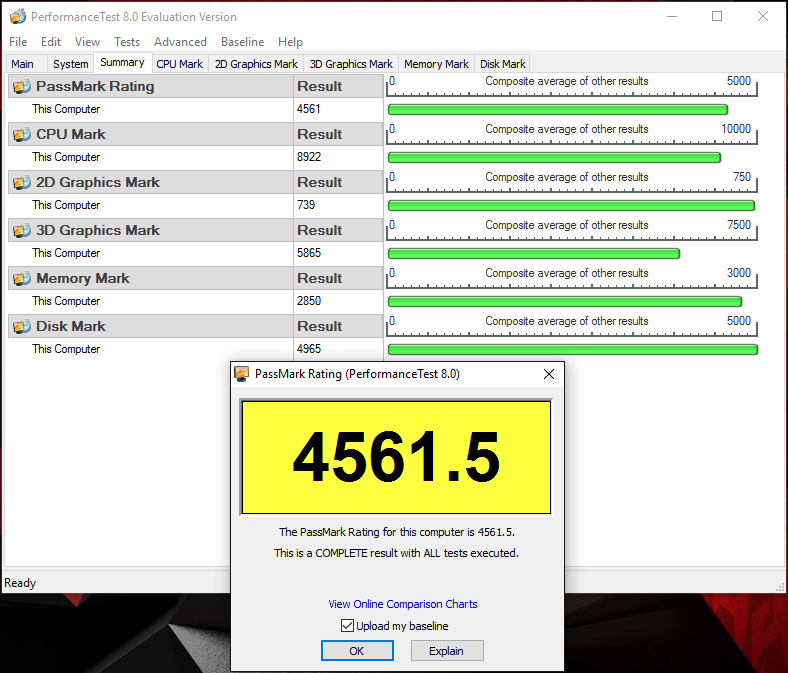Click the 3D Graphics result value 5865

coord(309,253)
